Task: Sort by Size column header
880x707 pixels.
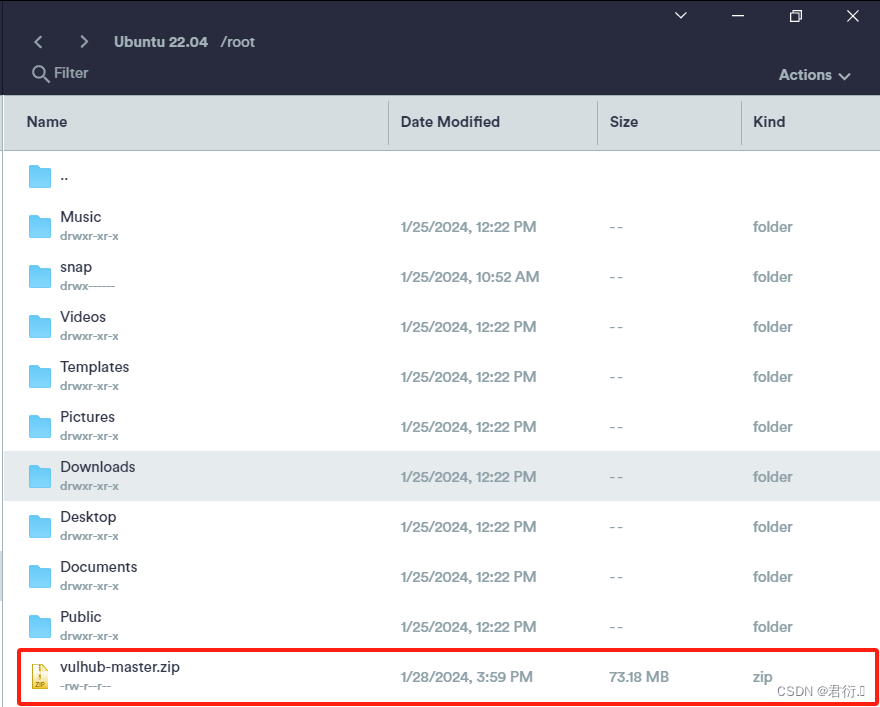Action: 624,122
